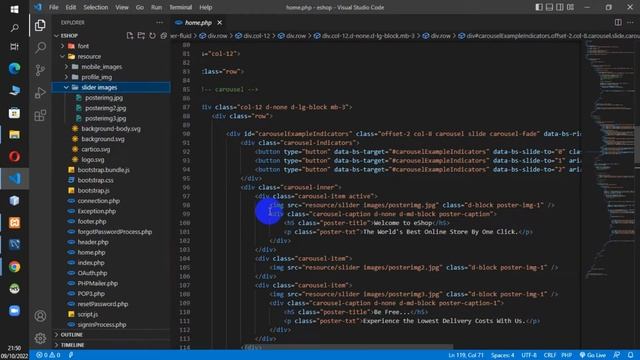Split the editor to the right
This screenshot has width=640, height=360.
tap(618, 22)
